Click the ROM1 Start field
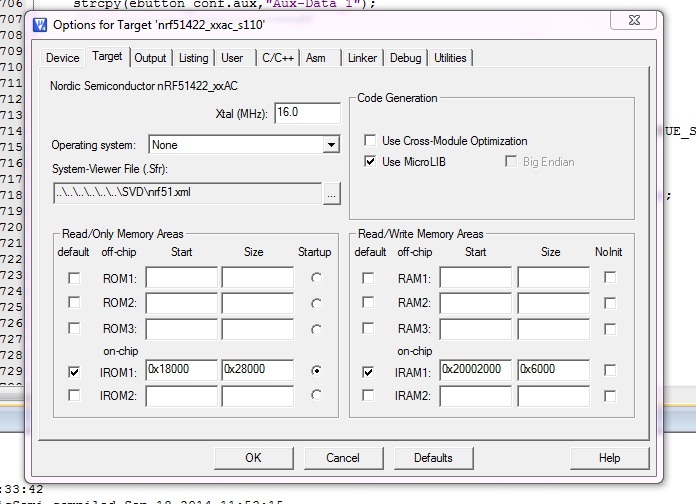Screen dimensions: 696x504 (x=182, y=278)
